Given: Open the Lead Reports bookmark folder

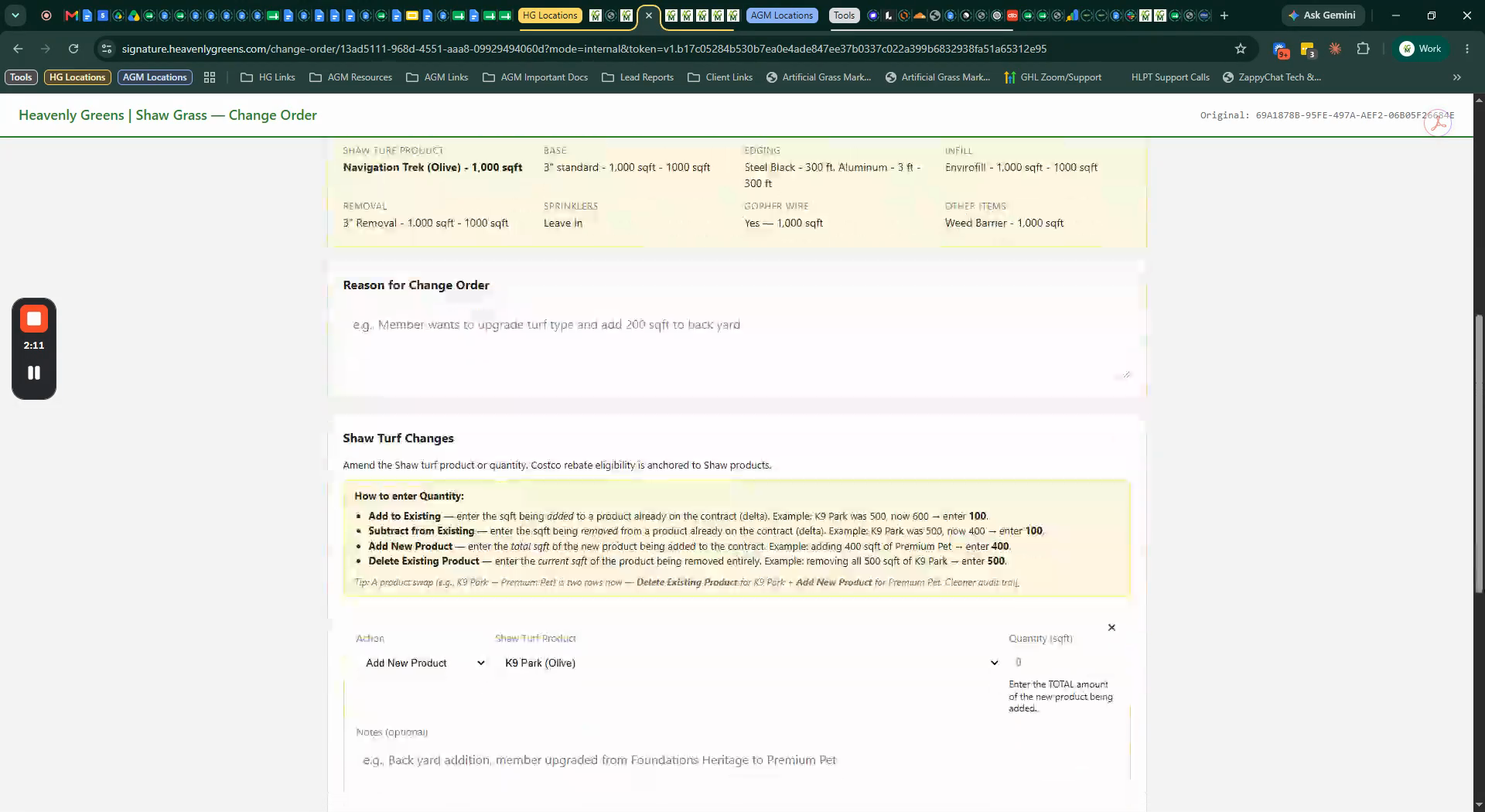Looking at the screenshot, I should tap(637, 77).
